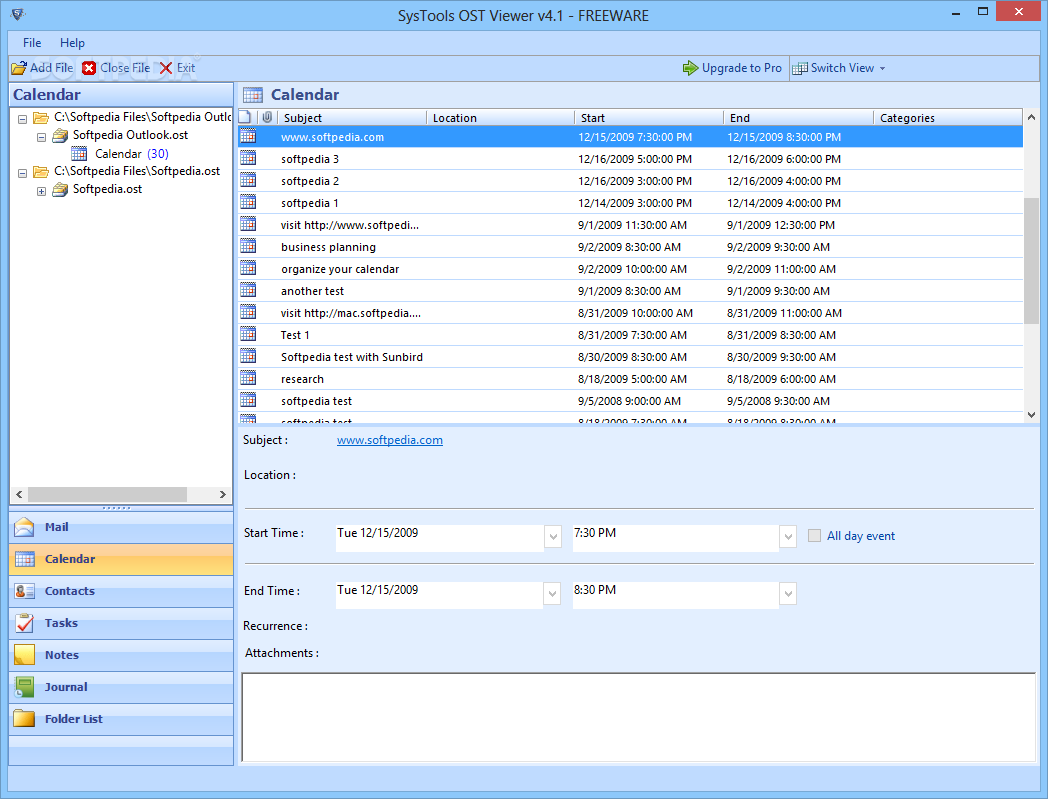Click the calendar list scroll down arrow

1031,415
